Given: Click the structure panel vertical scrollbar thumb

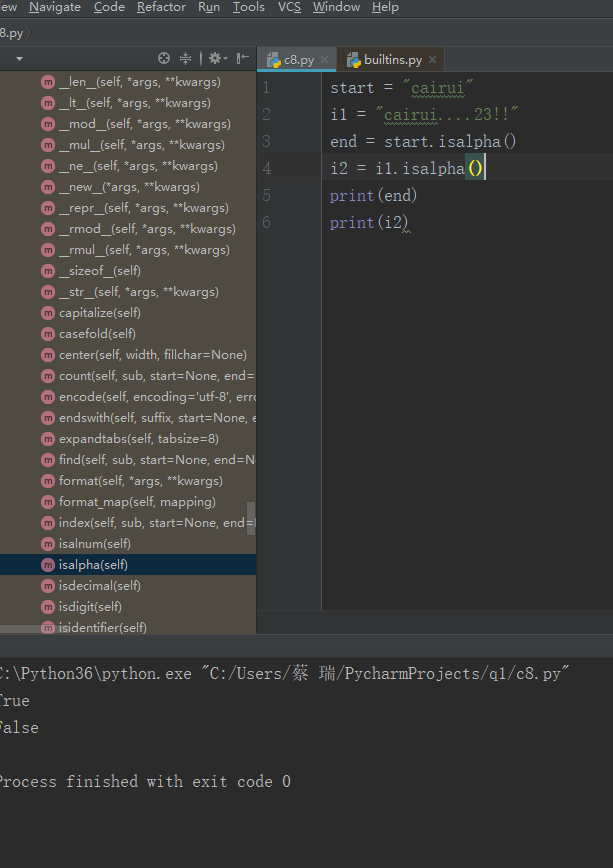Looking at the screenshot, I should click(x=251, y=519).
